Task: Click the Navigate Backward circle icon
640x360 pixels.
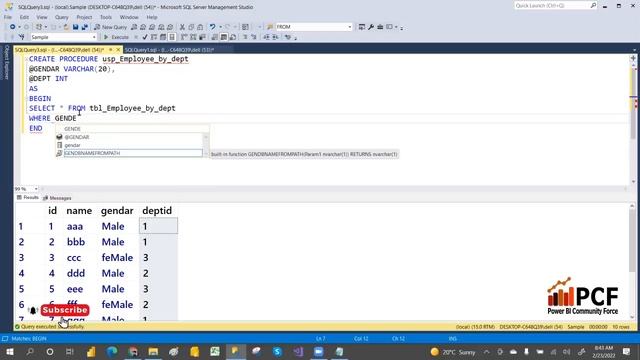Action: coord(12,27)
